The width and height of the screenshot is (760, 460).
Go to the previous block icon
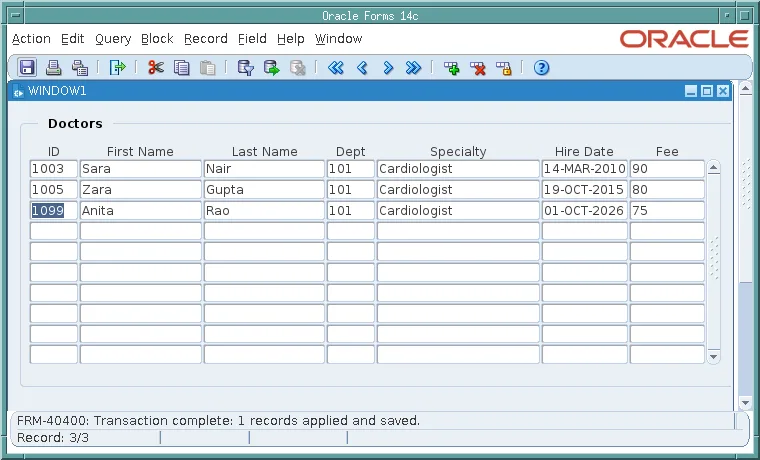coord(335,67)
